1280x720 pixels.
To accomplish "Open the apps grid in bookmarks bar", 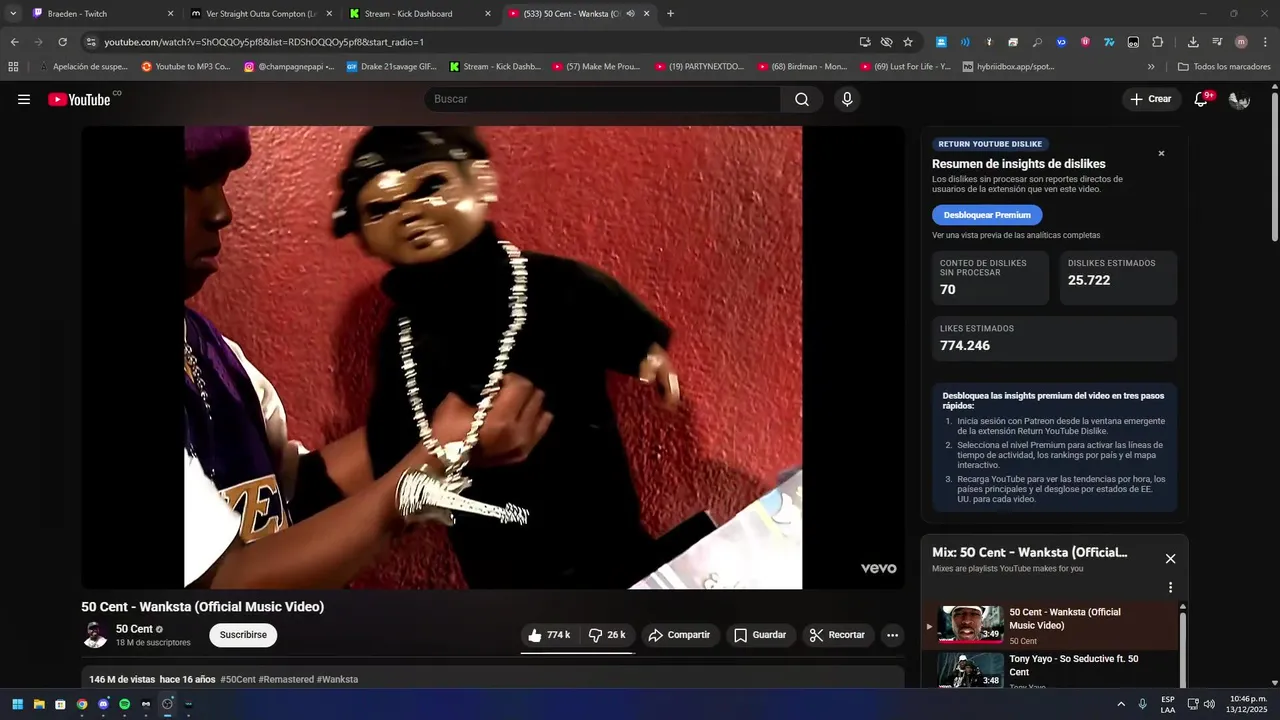I will (x=13, y=67).
